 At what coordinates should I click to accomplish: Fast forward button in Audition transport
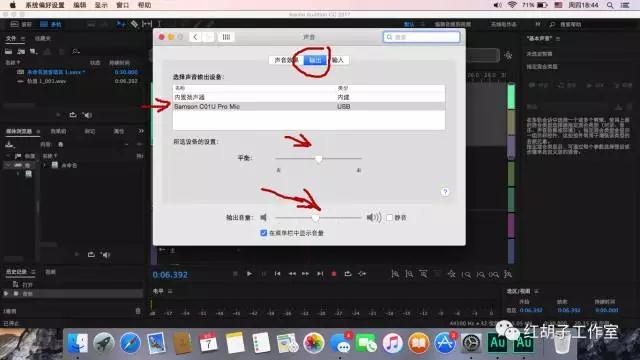(x=305, y=274)
